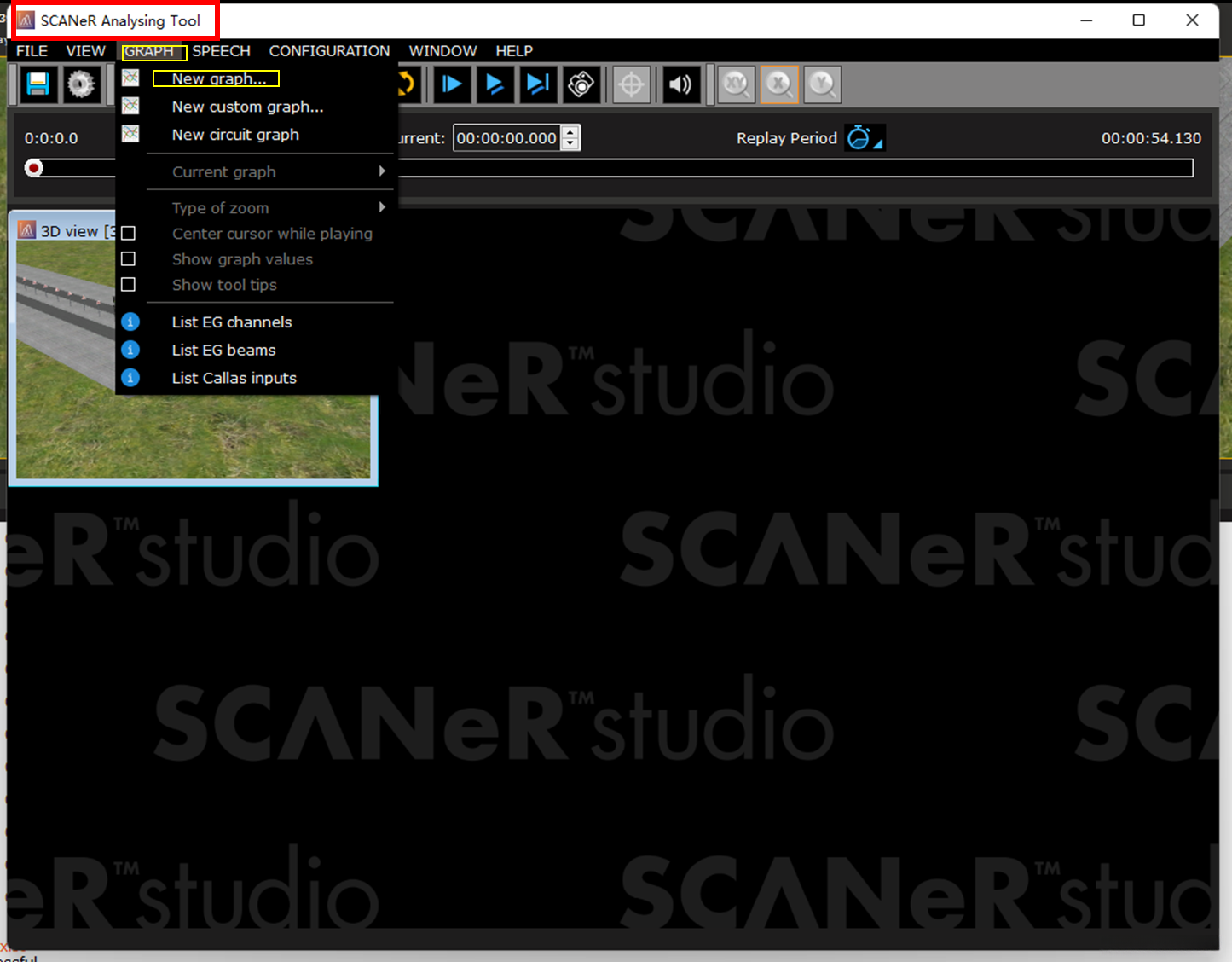Click the camera snapshot toolbar icon

click(x=581, y=84)
